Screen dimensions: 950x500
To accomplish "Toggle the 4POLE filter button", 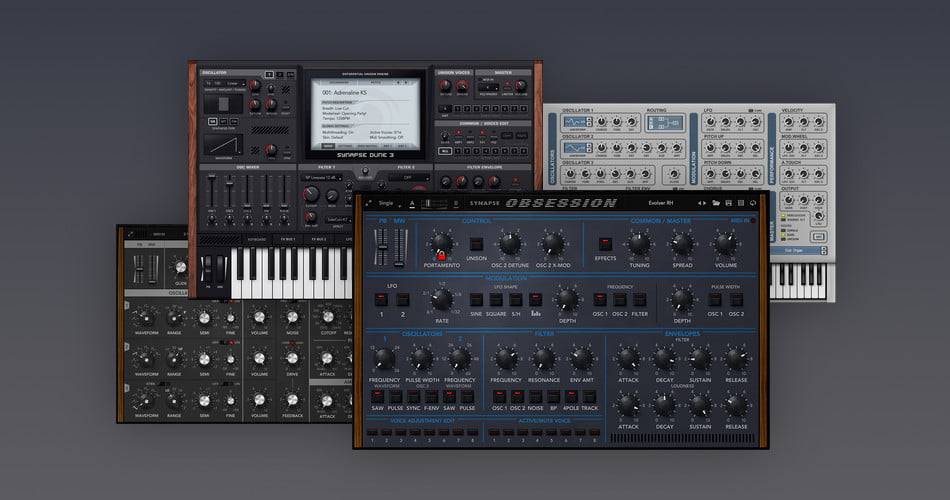I will click(x=571, y=396).
